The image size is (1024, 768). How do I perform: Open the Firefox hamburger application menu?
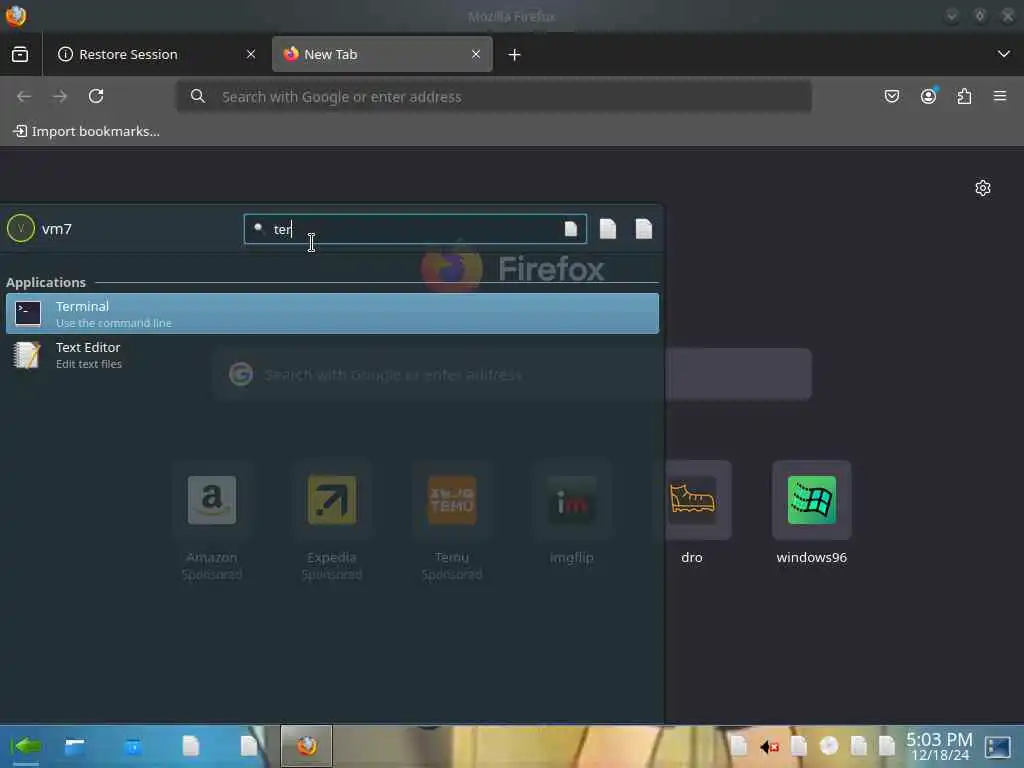point(1000,97)
